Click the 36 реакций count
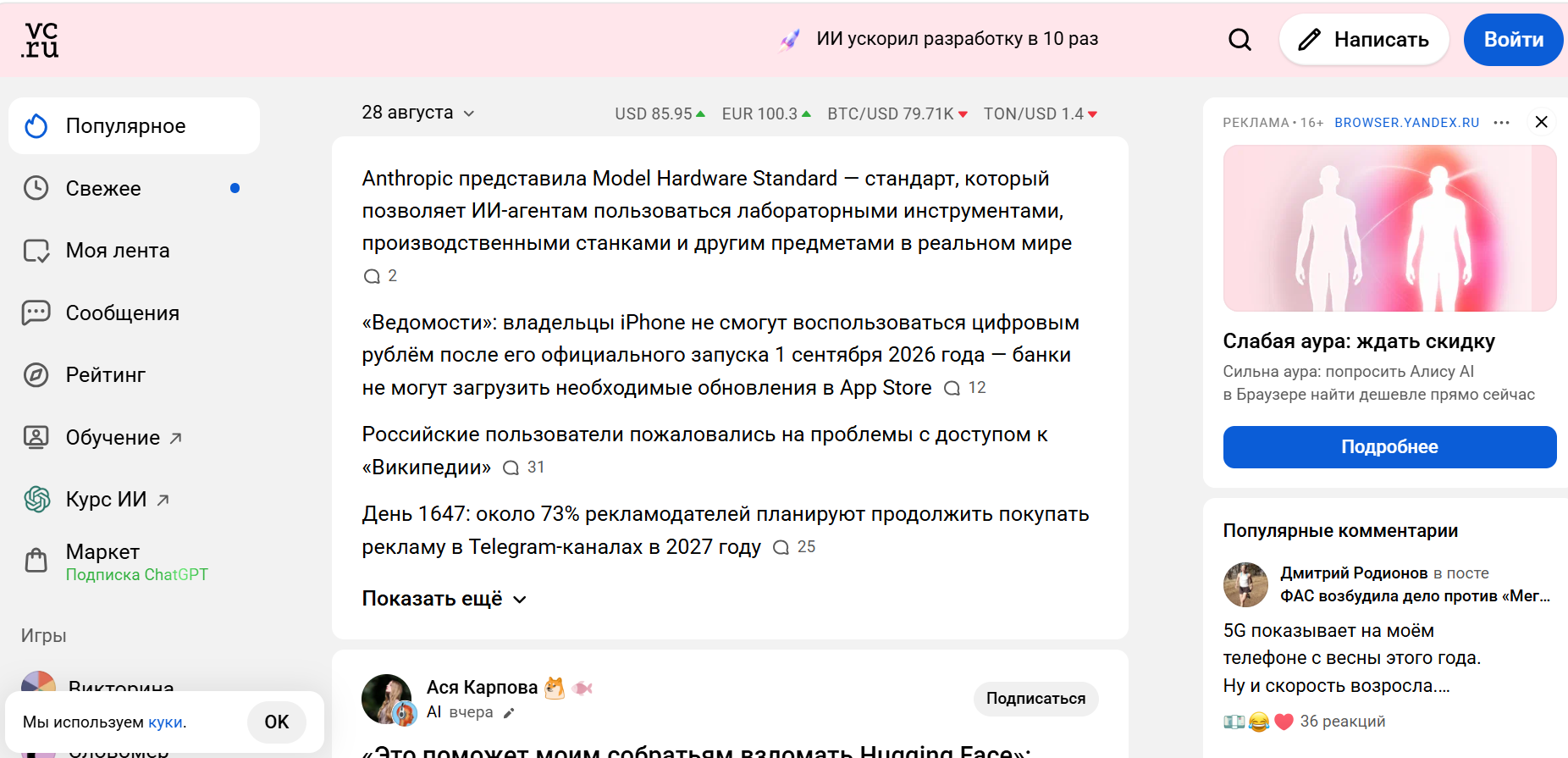The image size is (1568, 758). tap(1343, 722)
